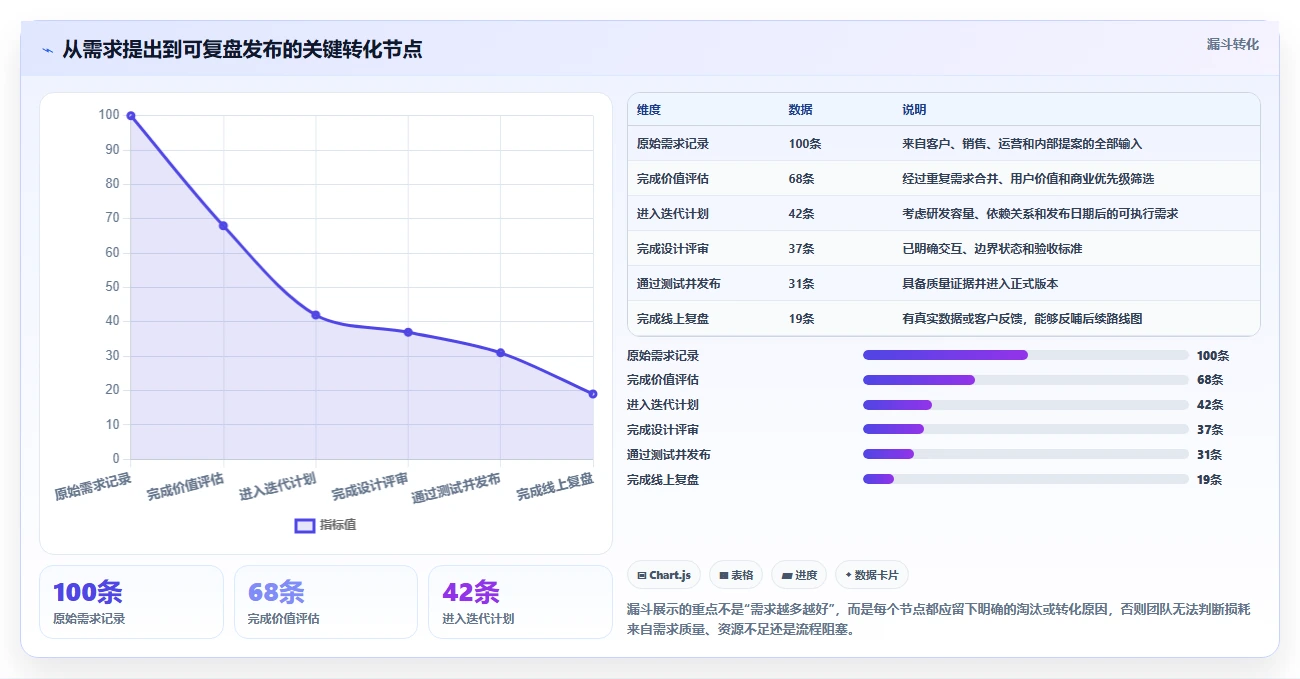Click the 完成线上复盘 progress bar
The image size is (1300, 679).
(x=1026, y=480)
